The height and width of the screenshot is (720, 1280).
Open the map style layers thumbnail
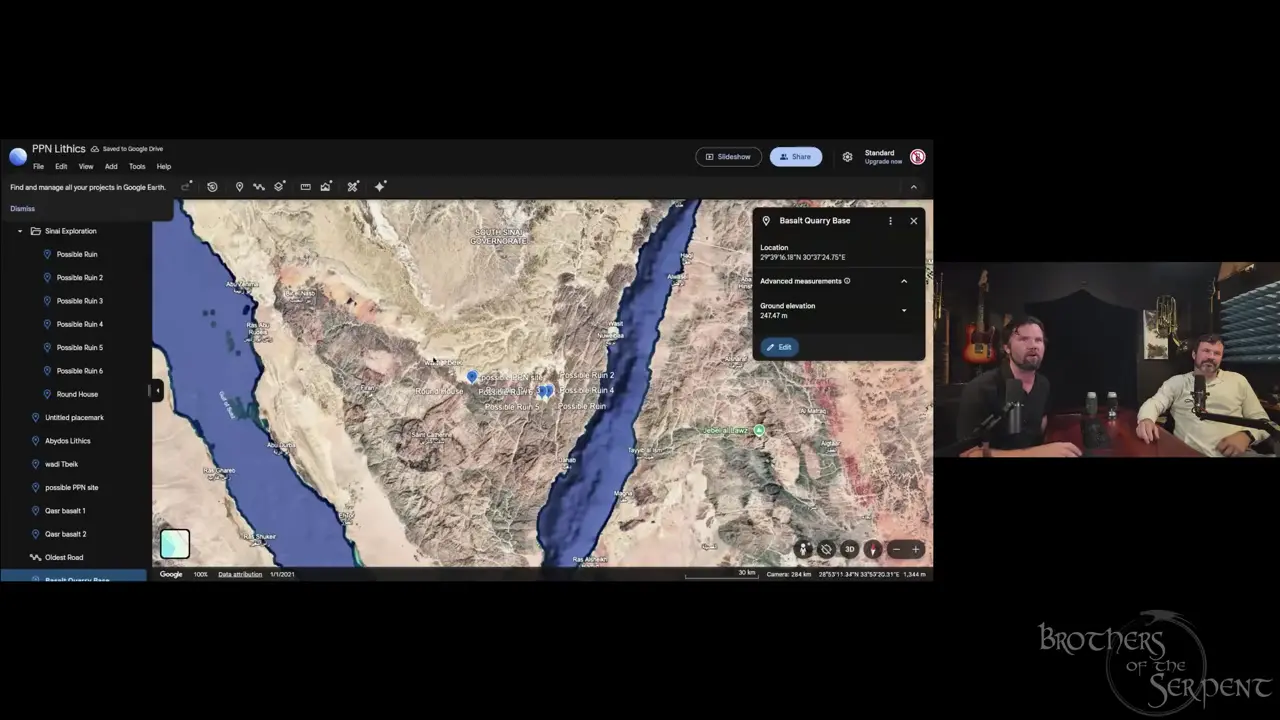(175, 544)
